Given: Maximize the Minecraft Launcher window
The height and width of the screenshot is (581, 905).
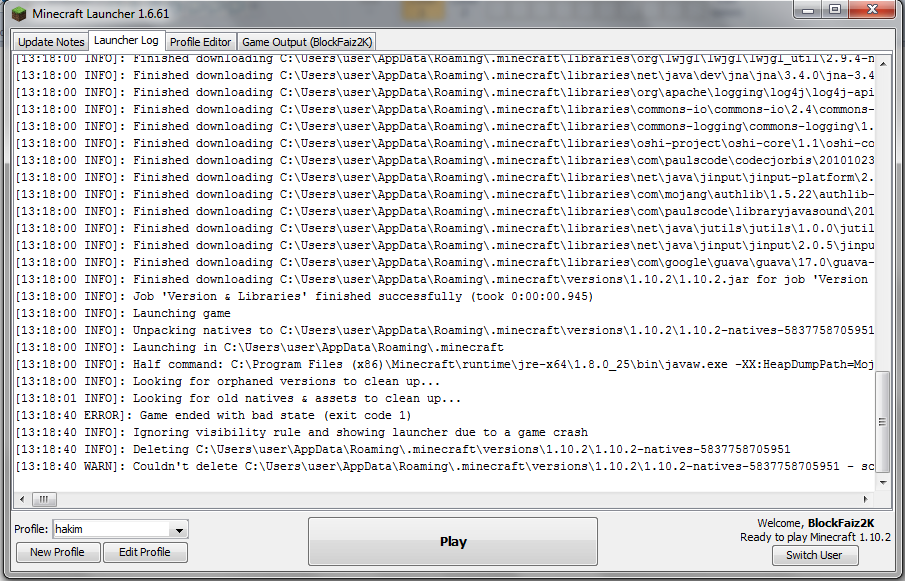Looking at the screenshot, I should click(x=835, y=10).
